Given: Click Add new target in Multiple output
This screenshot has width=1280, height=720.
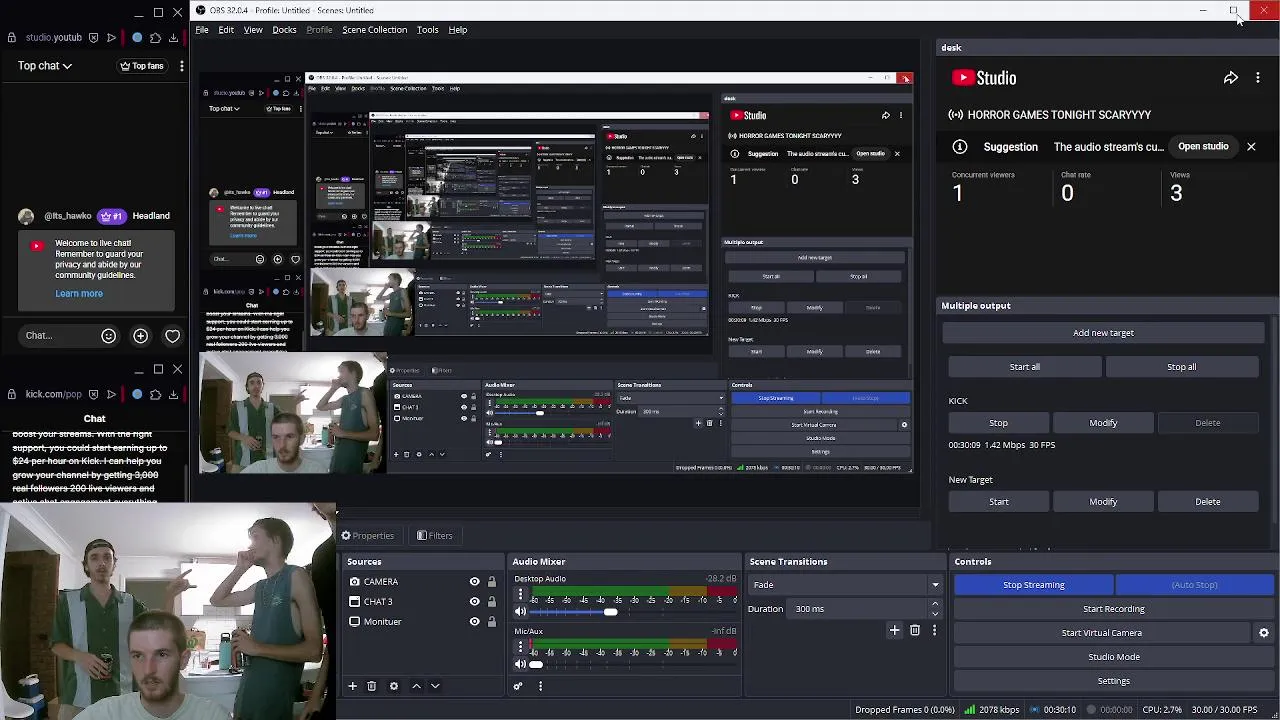Looking at the screenshot, I should pos(1103,333).
